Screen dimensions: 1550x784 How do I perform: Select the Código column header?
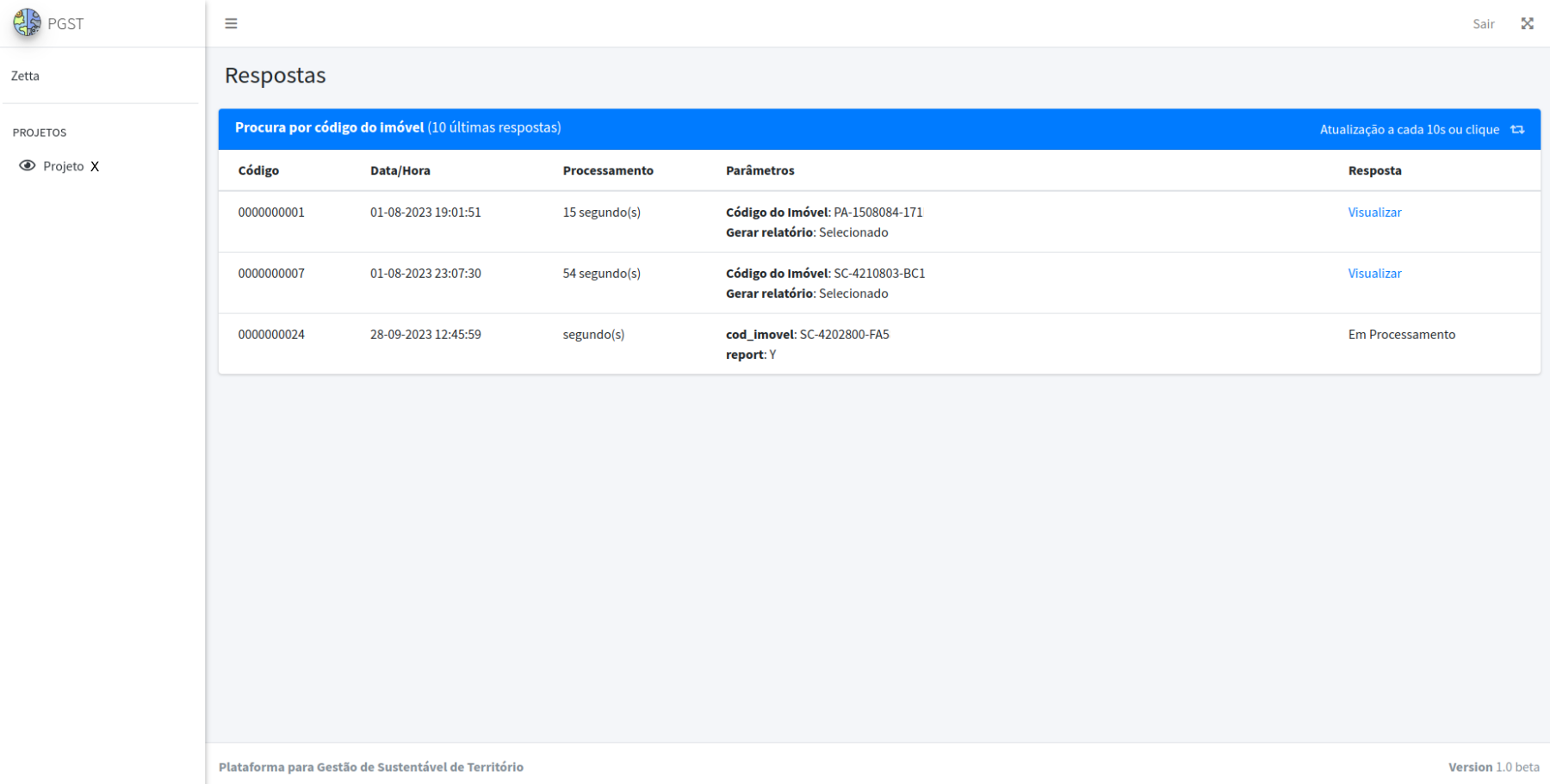(258, 170)
